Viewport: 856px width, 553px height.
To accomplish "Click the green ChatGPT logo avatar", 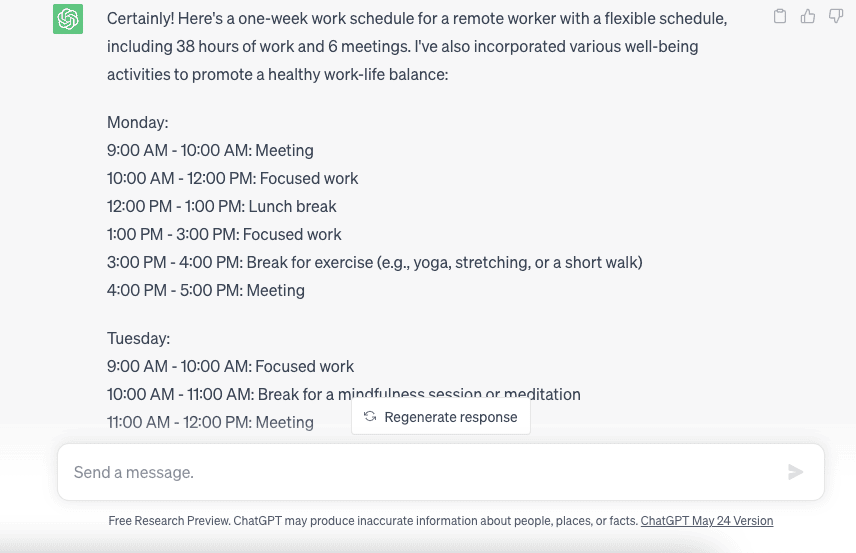I will (x=68, y=19).
